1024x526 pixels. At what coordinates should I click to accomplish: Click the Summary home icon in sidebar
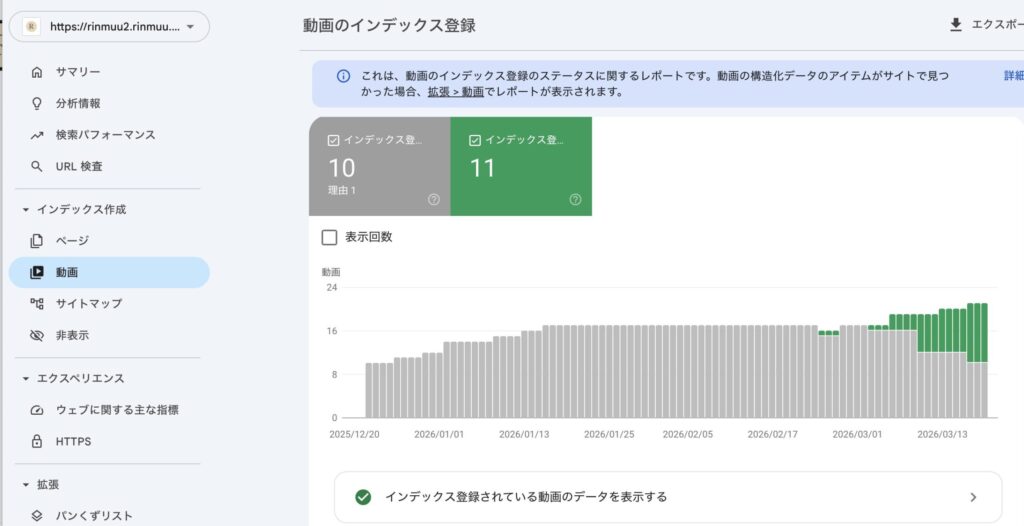(x=37, y=72)
